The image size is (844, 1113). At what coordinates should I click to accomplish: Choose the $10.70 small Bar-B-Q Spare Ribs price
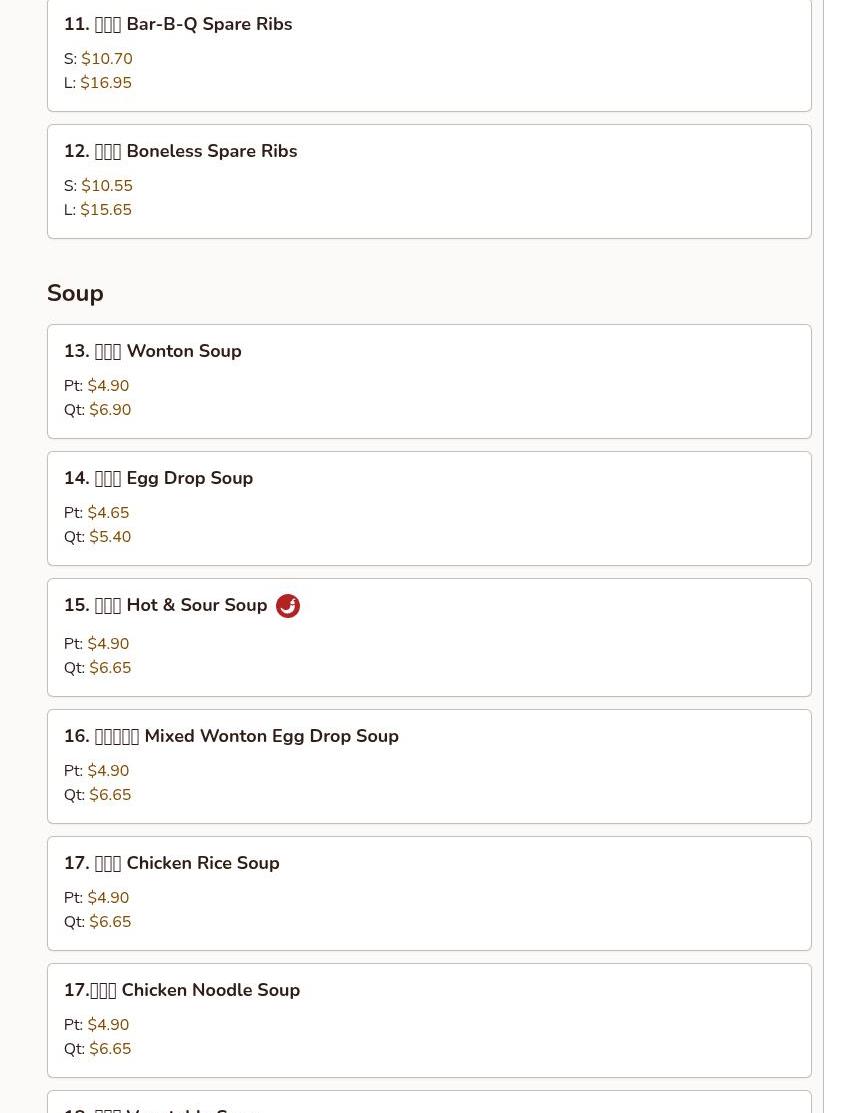(107, 59)
